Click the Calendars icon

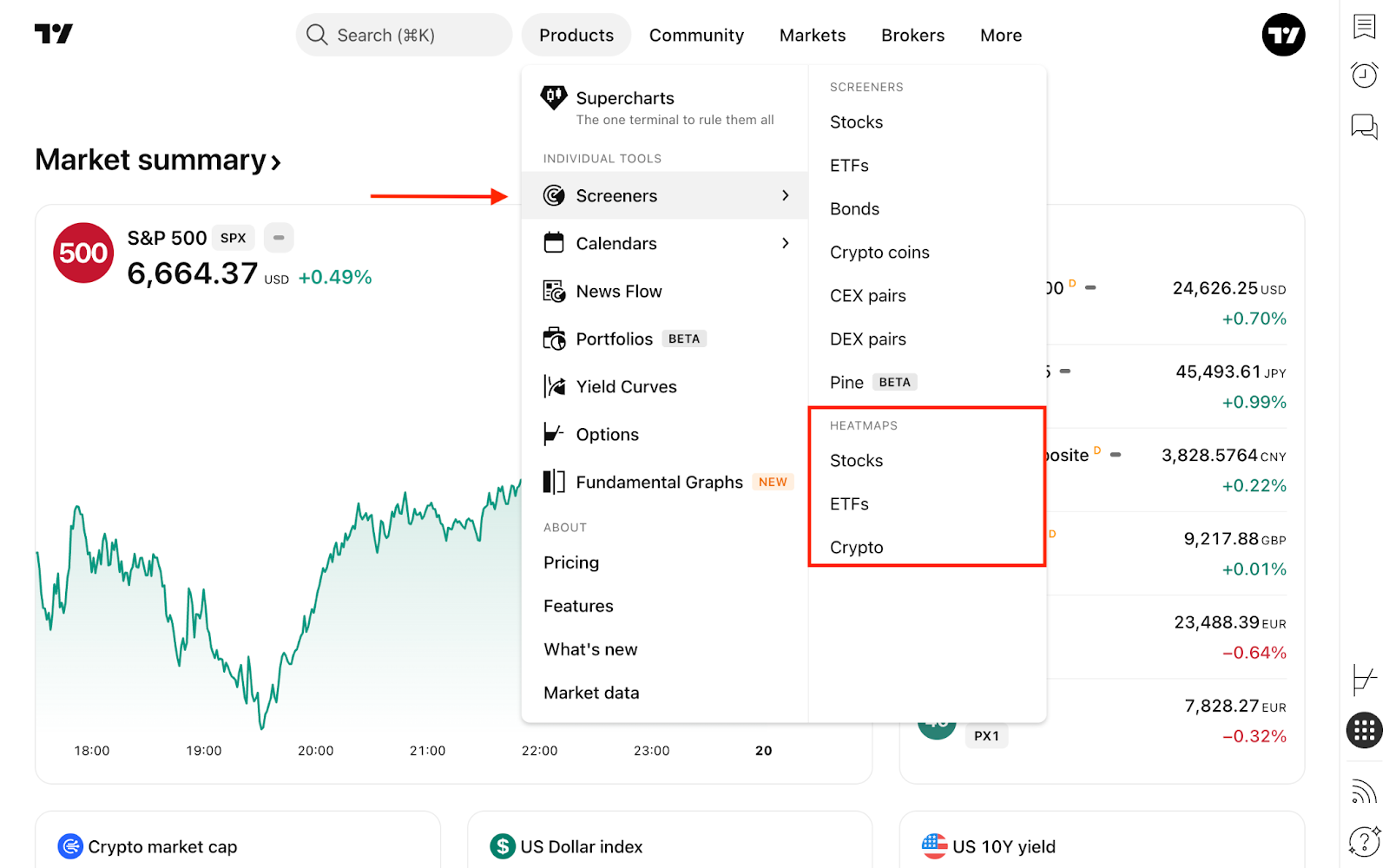[554, 243]
